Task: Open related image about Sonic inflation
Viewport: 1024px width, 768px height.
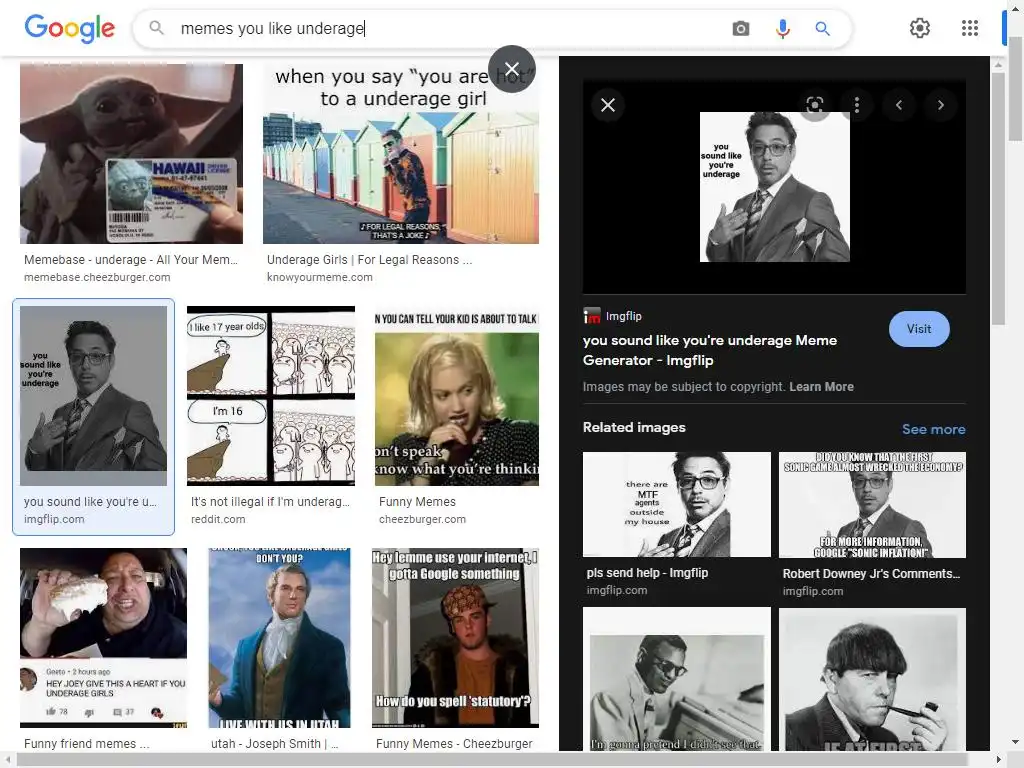Action: click(x=872, y=504)
